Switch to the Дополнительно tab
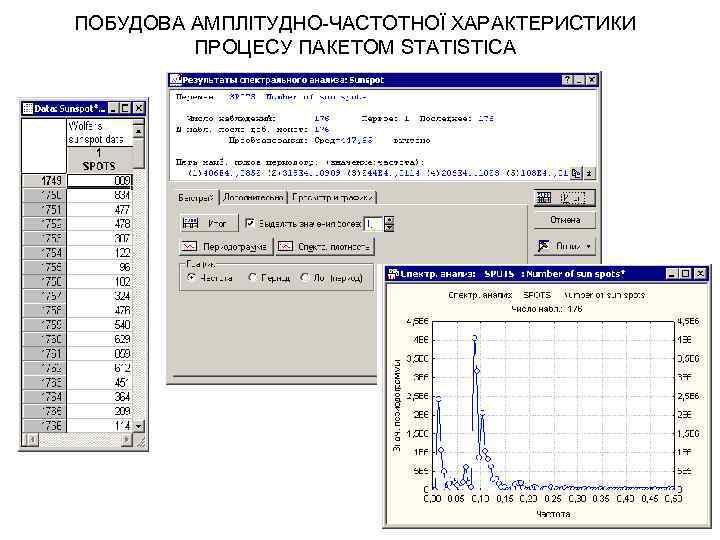 point(253,198)
